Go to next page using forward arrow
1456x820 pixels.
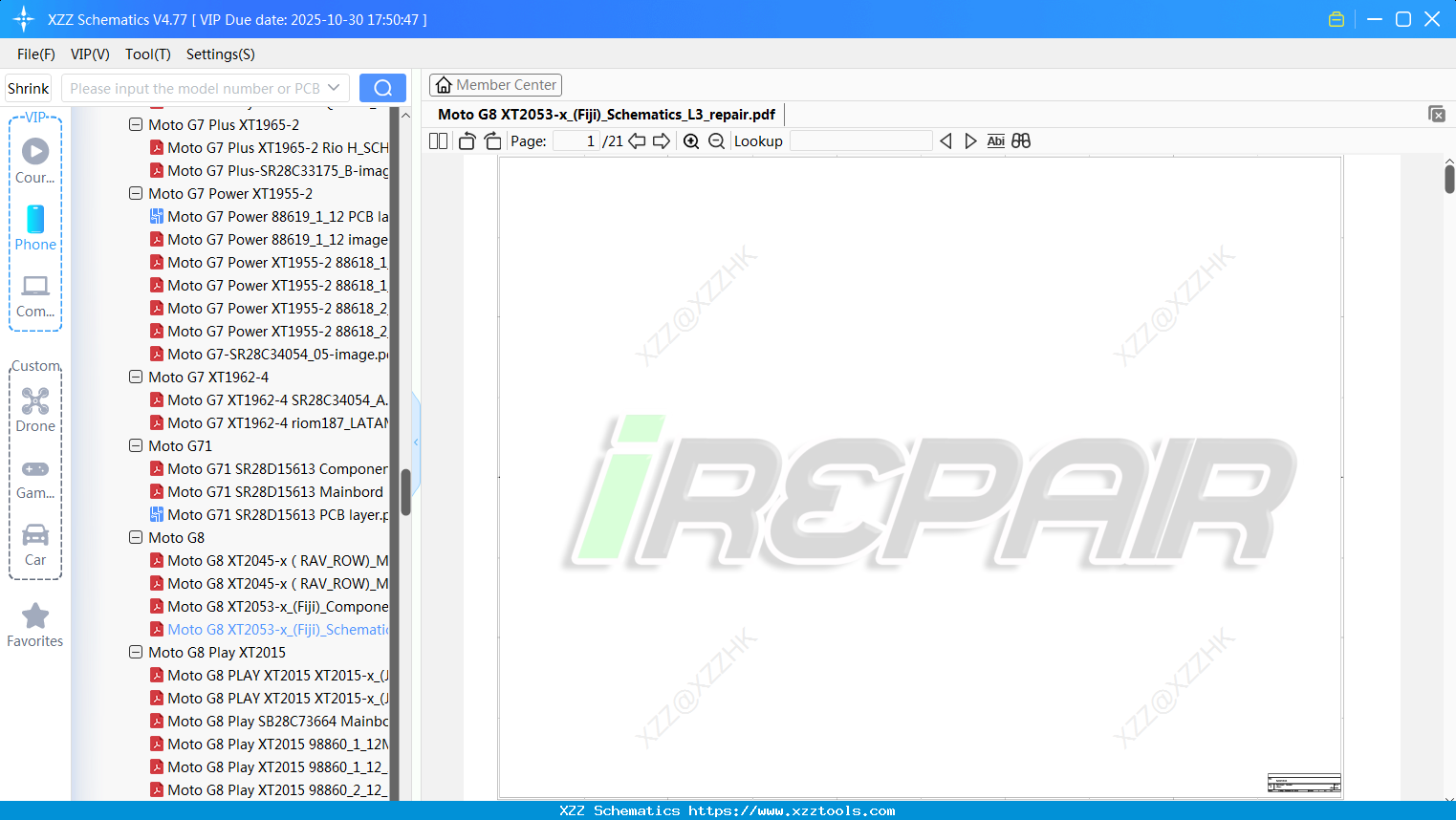click(661, 140)
